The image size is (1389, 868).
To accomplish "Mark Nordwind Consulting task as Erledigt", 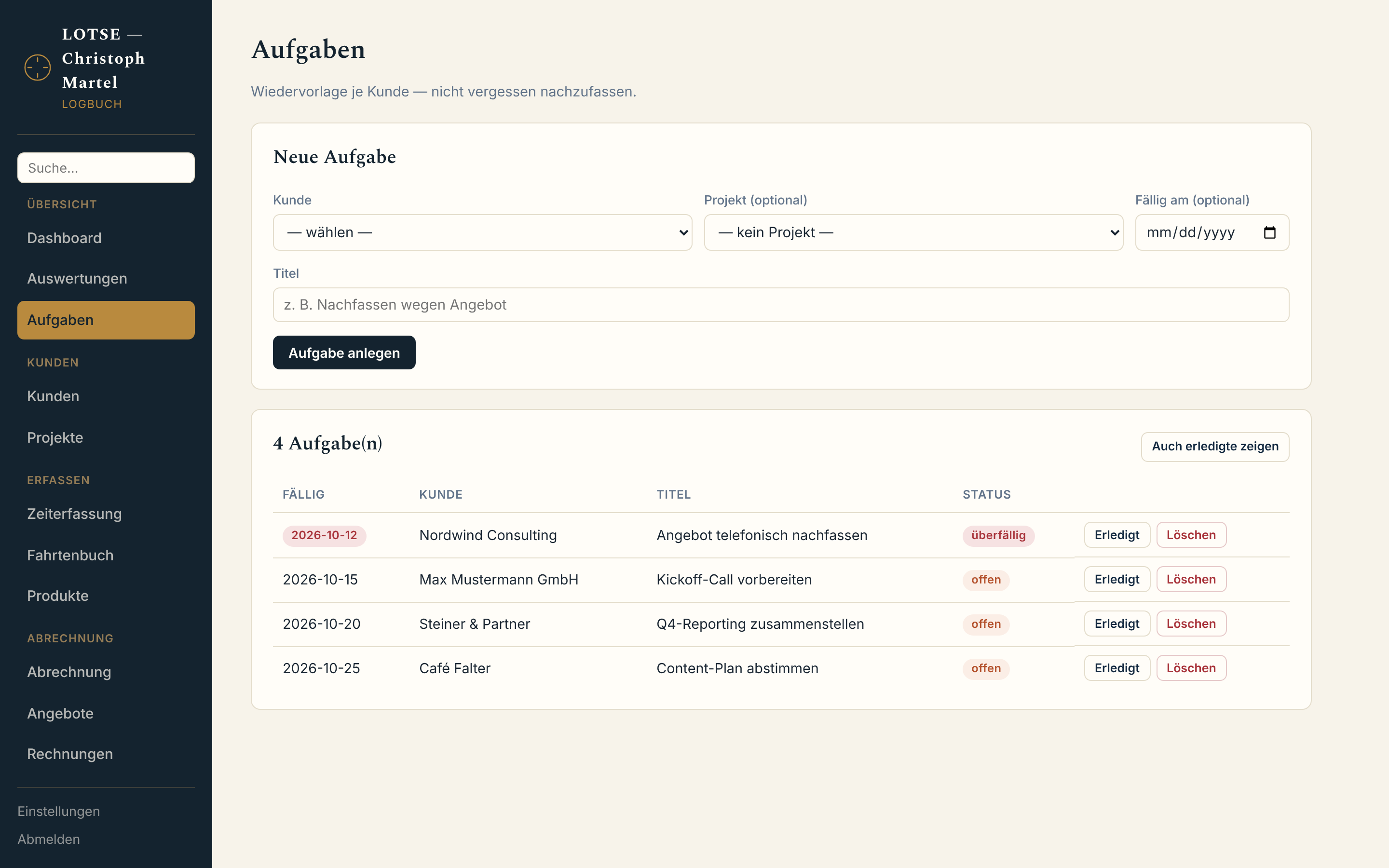I will pos(1117,535).
